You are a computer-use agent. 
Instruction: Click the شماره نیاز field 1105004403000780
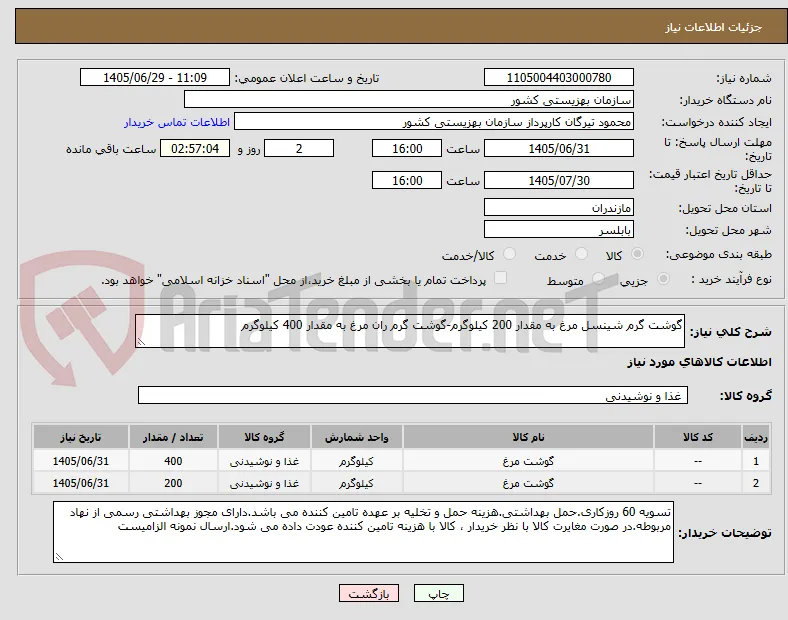559,77
